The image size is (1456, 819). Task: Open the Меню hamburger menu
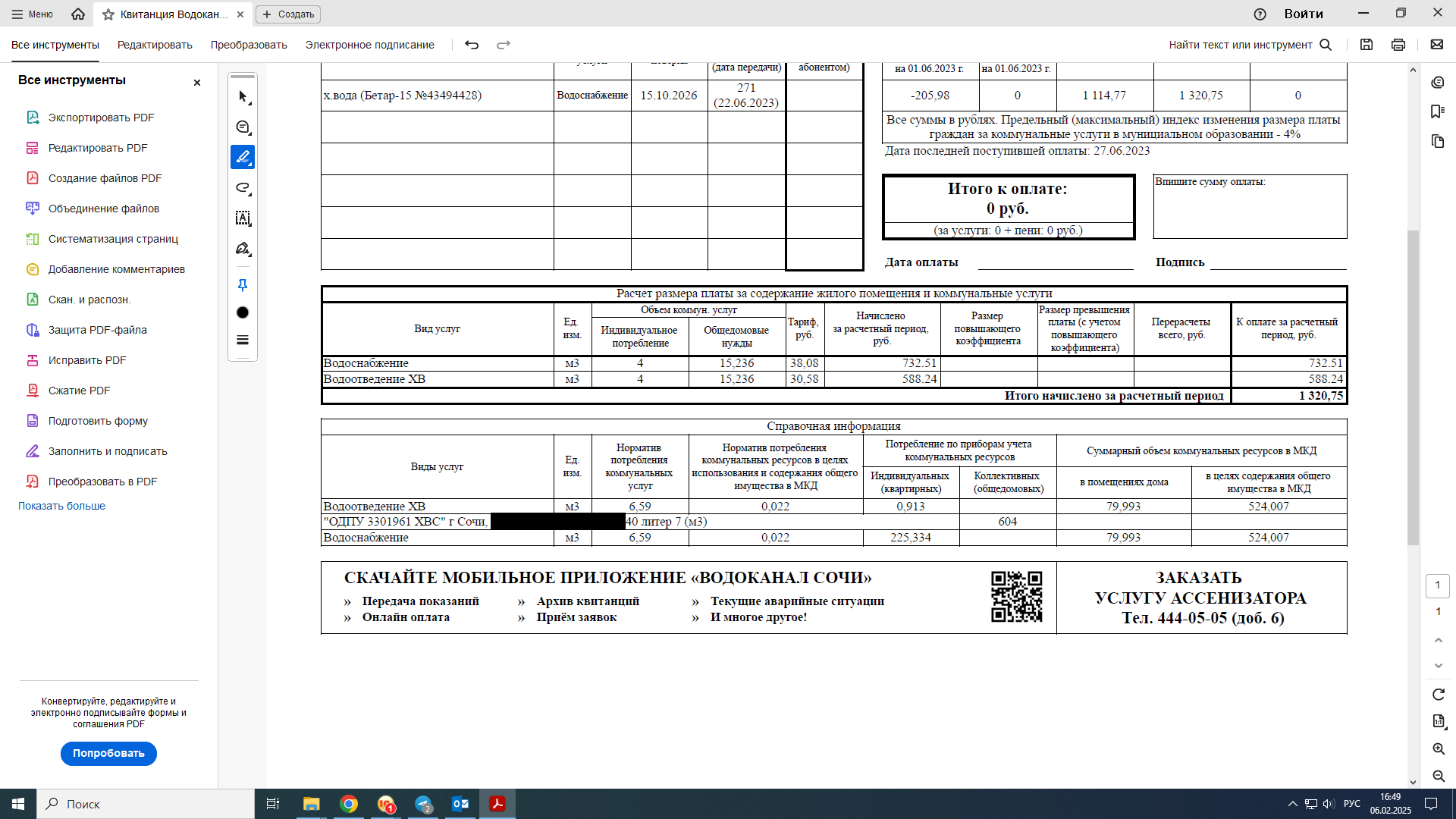point(32,14)
